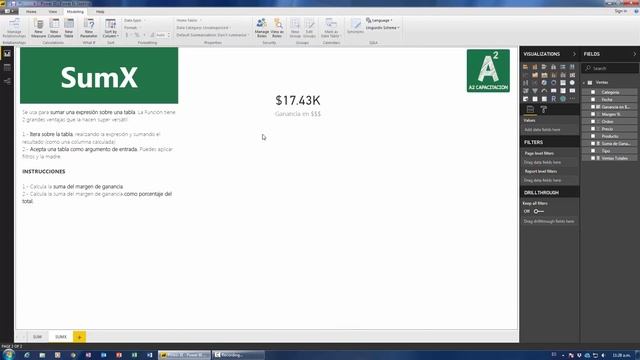Create a New Column
The height and width of the screenshot is (360, 640).
(54, 28)
